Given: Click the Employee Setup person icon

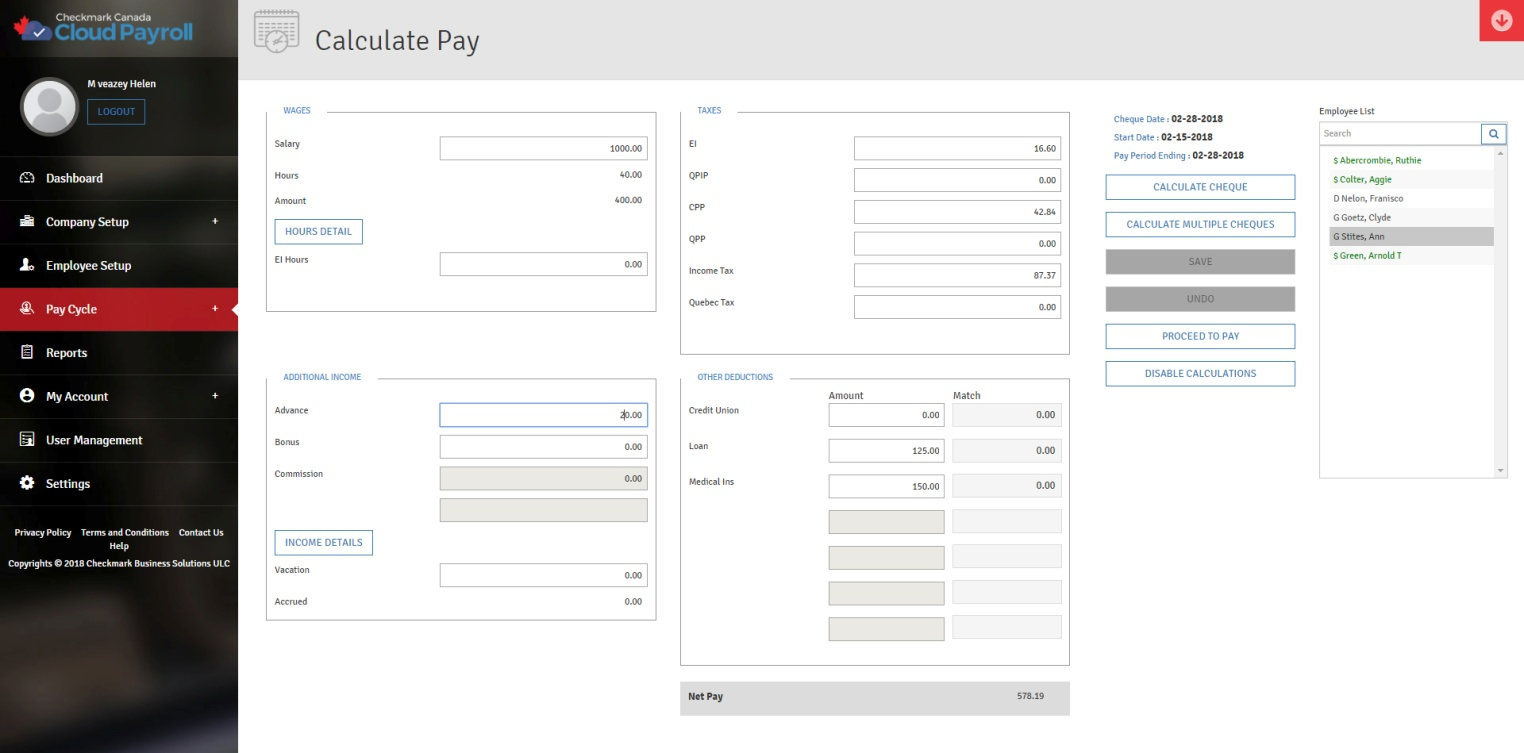Looking at the screenshot, I should click(x=27, y=265).
